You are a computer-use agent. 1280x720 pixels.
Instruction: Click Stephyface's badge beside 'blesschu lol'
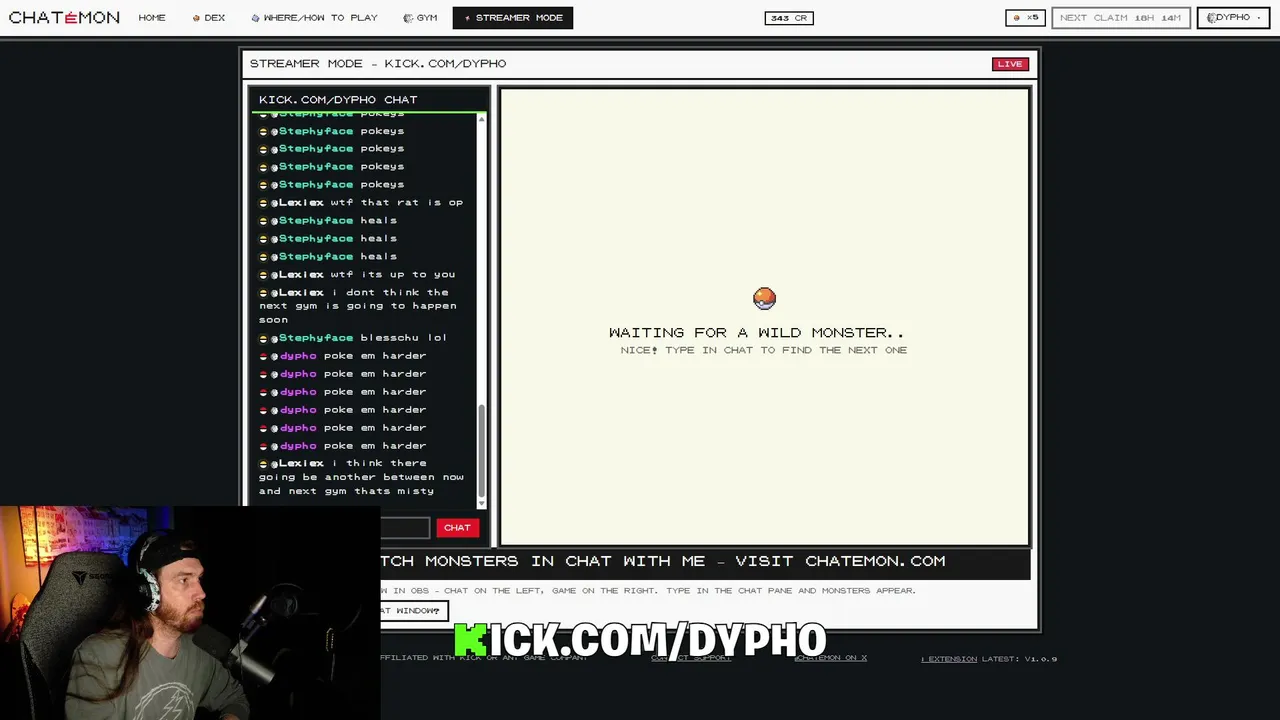(263, 338)
